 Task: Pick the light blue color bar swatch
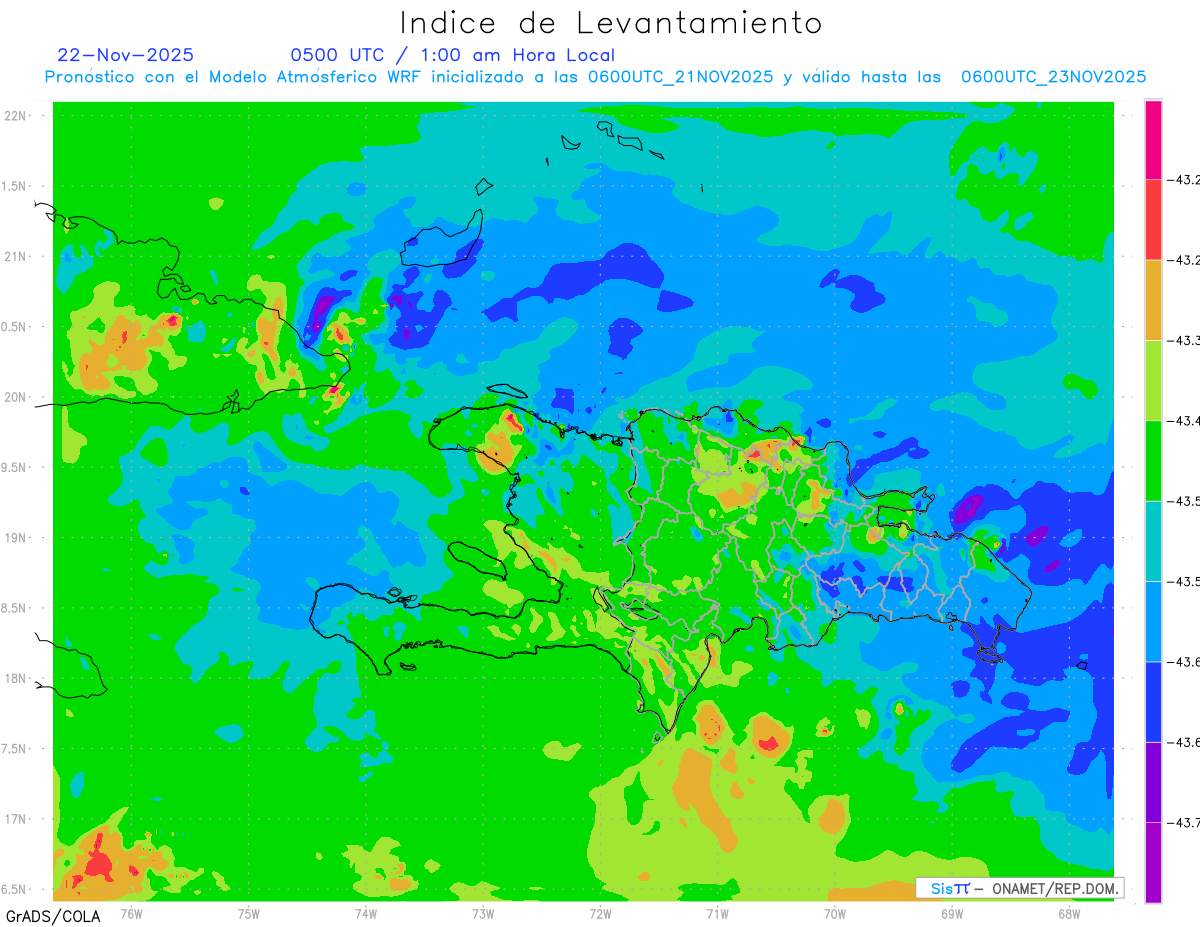point(1153,621)
